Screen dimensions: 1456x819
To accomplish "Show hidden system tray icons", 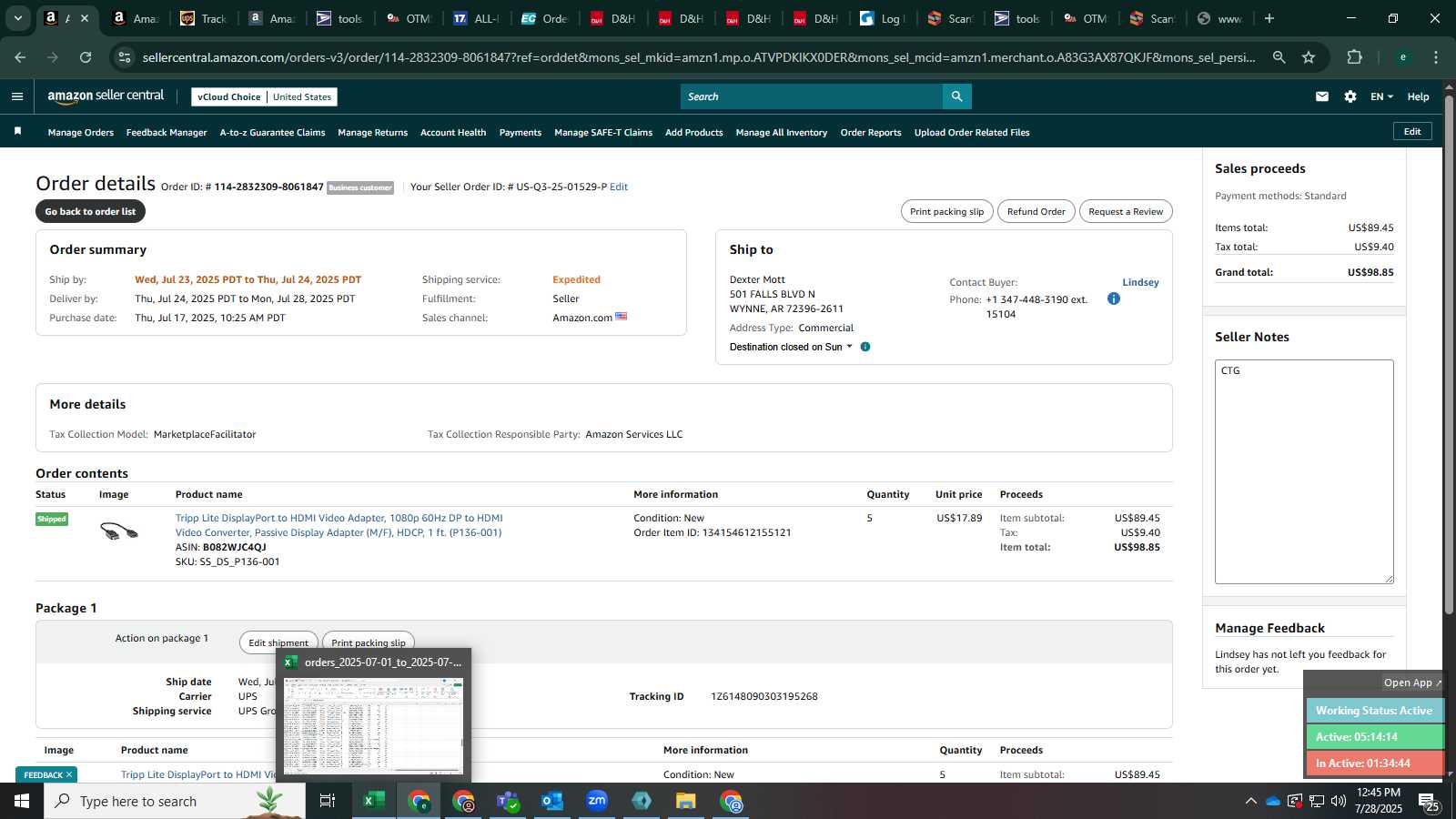I will [1251, 801].
